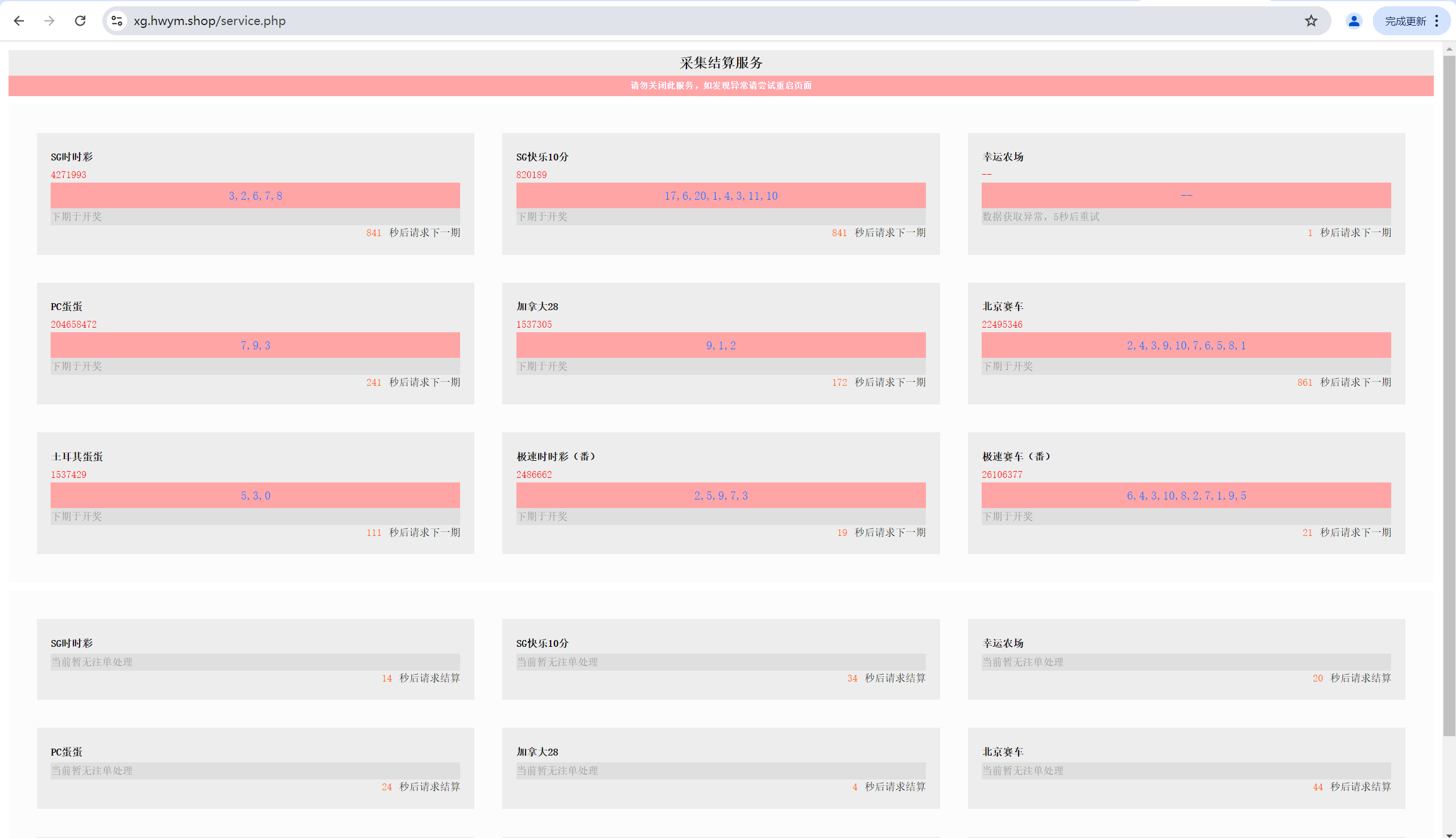This screenshot has height=838, width=1456.
Task: Click the 极速赛车（番） card title
Action: [x=1016, y=457]
